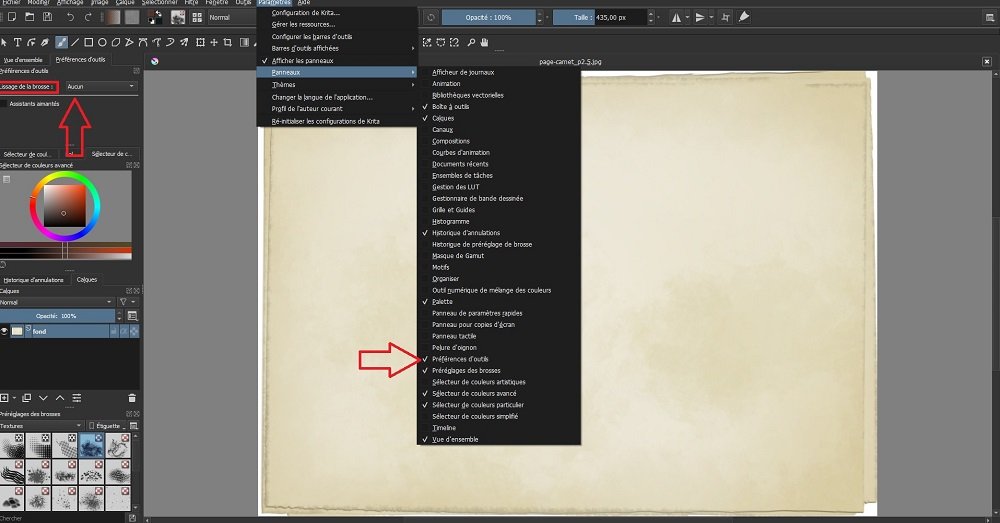Open the layer blending mode 'Normal' dropdown
The image size is (1000, 523).
[56, 302]
